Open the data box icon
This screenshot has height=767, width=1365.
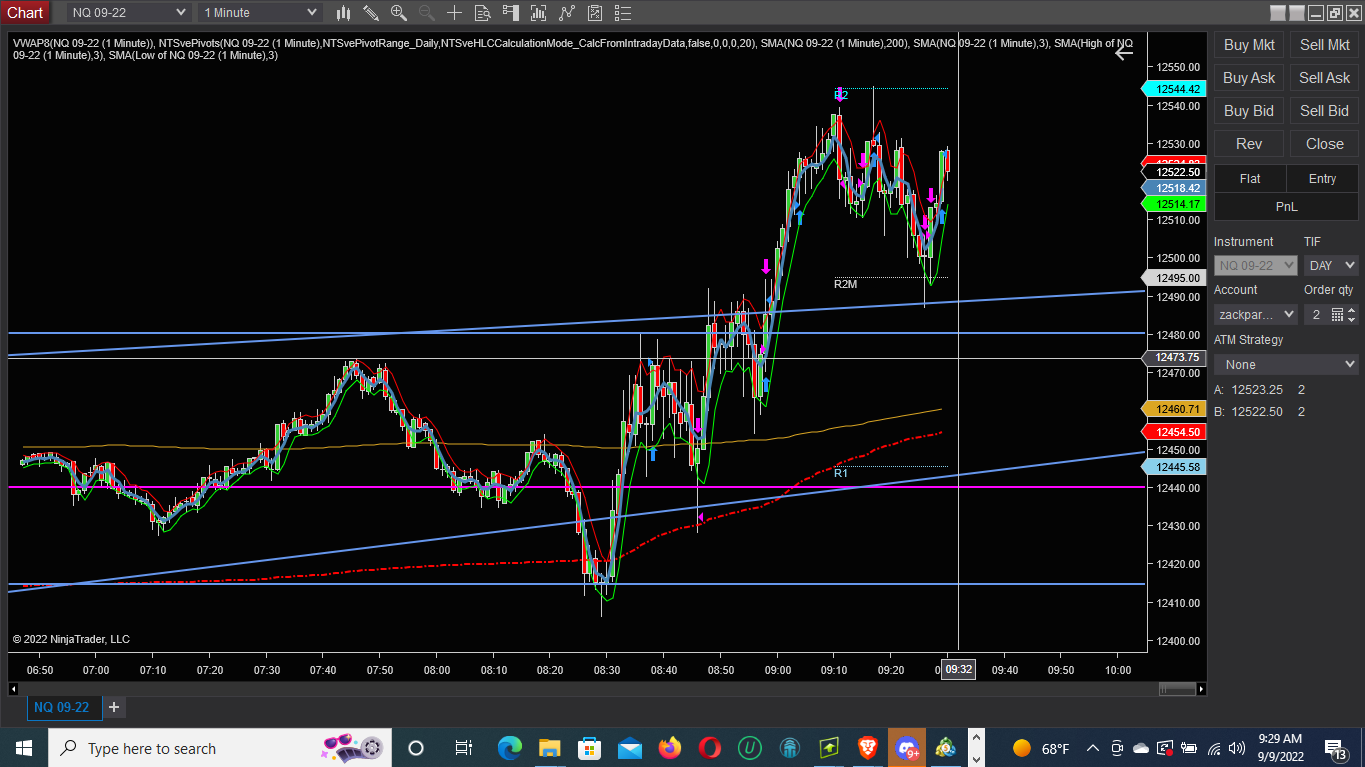tap(483, 13)
